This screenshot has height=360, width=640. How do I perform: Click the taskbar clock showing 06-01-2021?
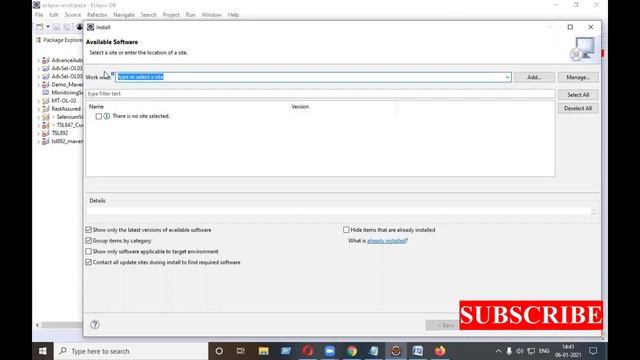568,351
